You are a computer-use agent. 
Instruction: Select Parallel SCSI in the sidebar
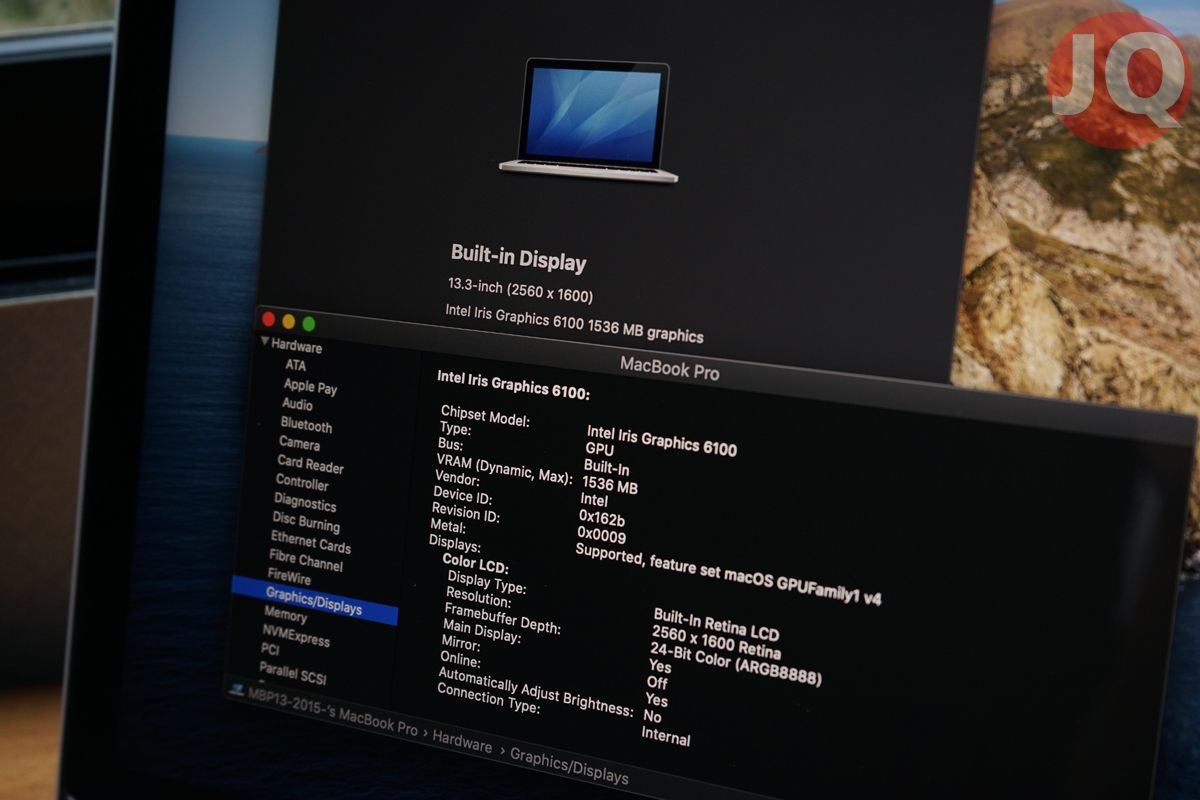pyautogui.click(x=293, y=673)
